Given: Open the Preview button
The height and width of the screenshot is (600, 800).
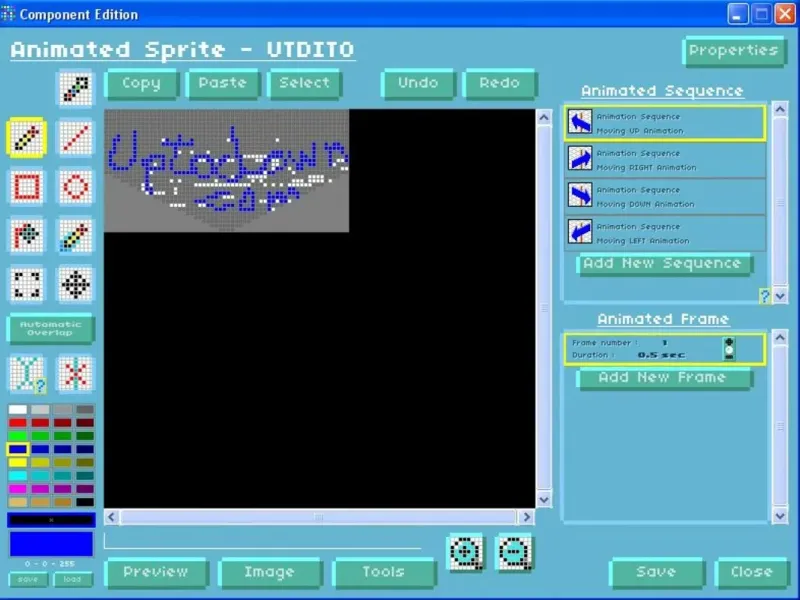Looking at the screenshot, I should pos(156,572).
